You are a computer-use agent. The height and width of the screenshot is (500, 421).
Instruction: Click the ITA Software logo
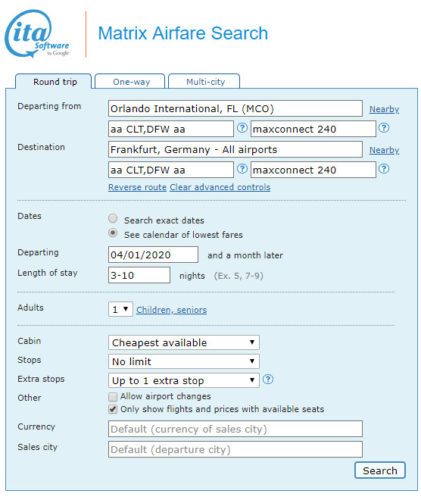37,33
